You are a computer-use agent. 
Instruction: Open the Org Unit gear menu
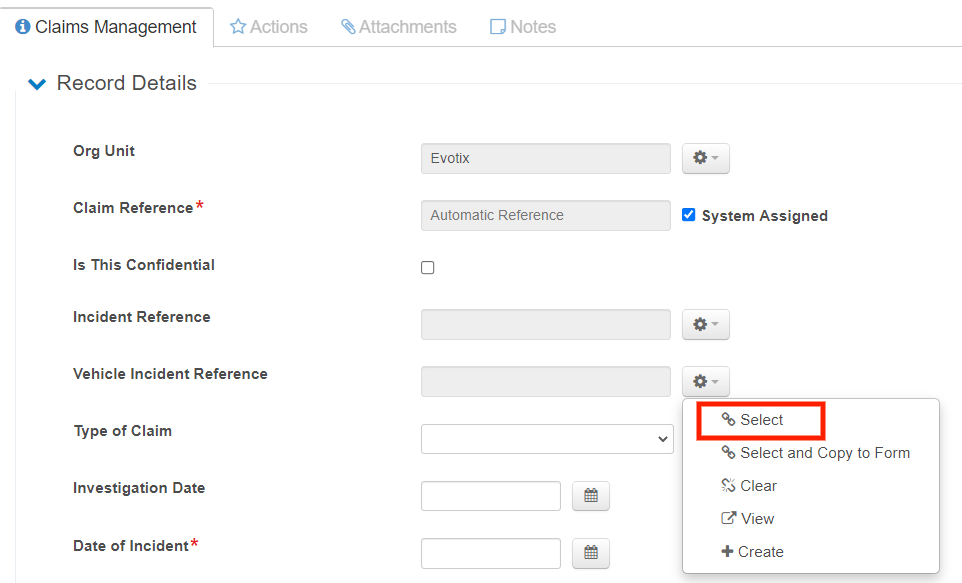coord(705,158)
